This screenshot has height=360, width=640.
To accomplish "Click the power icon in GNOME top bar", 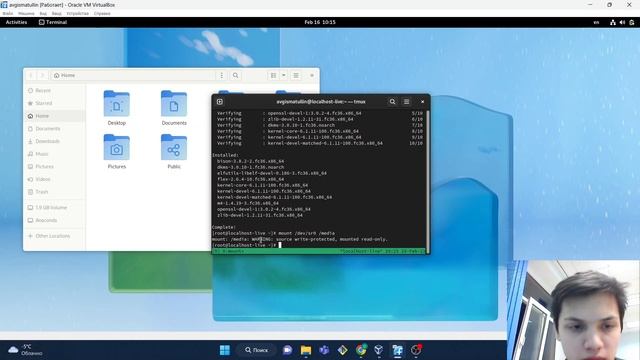I will (x=631, y=22).
